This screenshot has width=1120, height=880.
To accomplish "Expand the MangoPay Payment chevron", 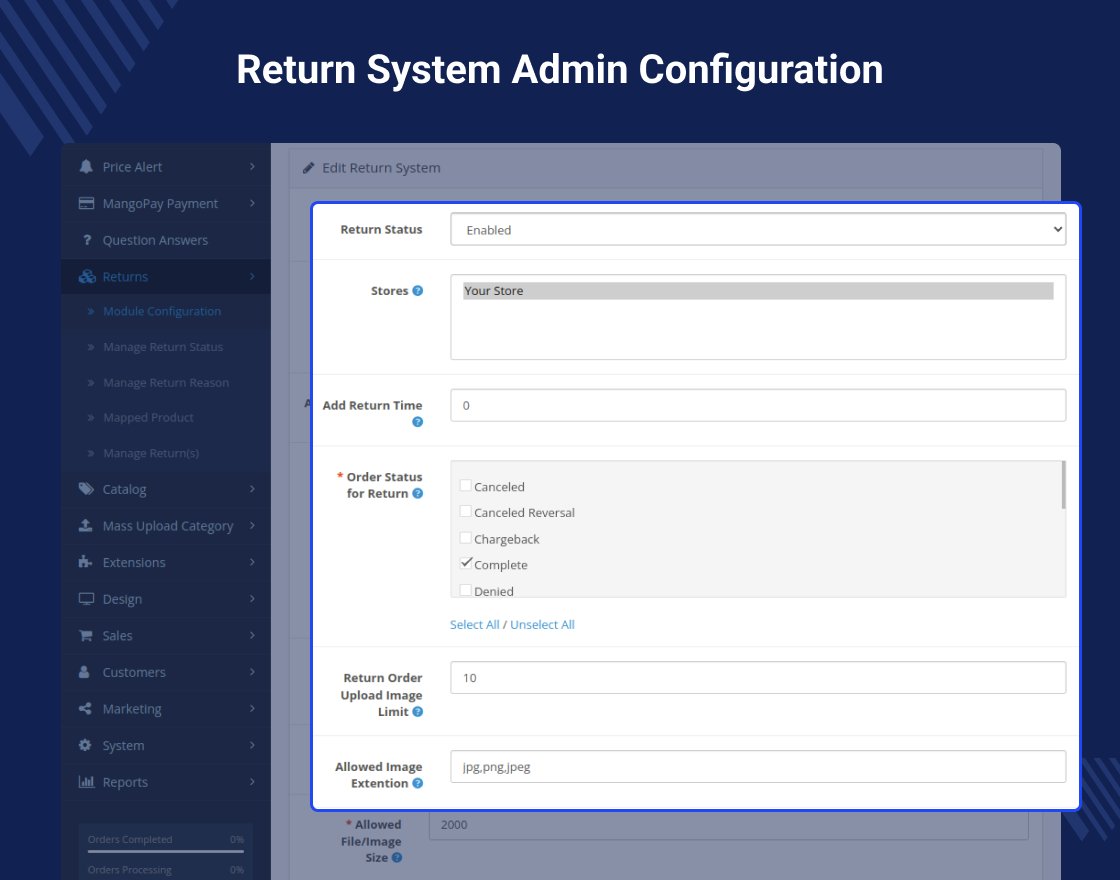I will (252, 204).
